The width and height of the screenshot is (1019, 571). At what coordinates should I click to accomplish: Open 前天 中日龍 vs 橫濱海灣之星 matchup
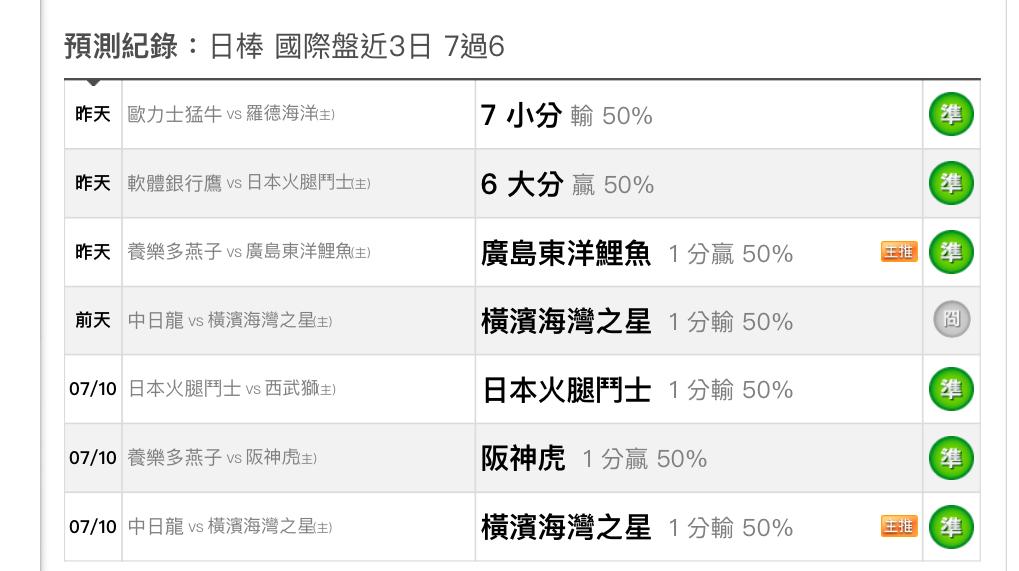230,320
